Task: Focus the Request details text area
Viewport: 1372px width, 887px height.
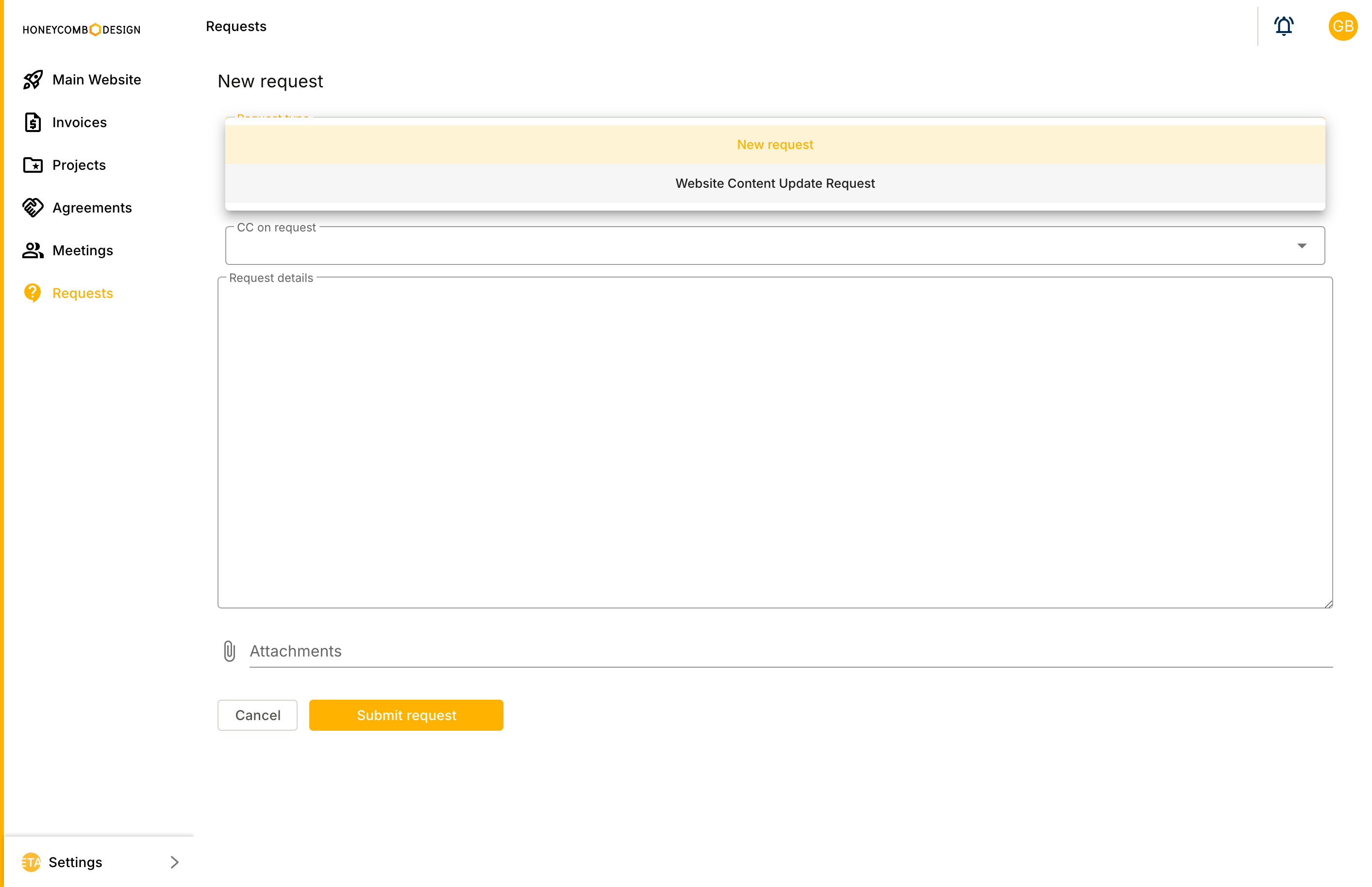Action: (x=774, y=443)
